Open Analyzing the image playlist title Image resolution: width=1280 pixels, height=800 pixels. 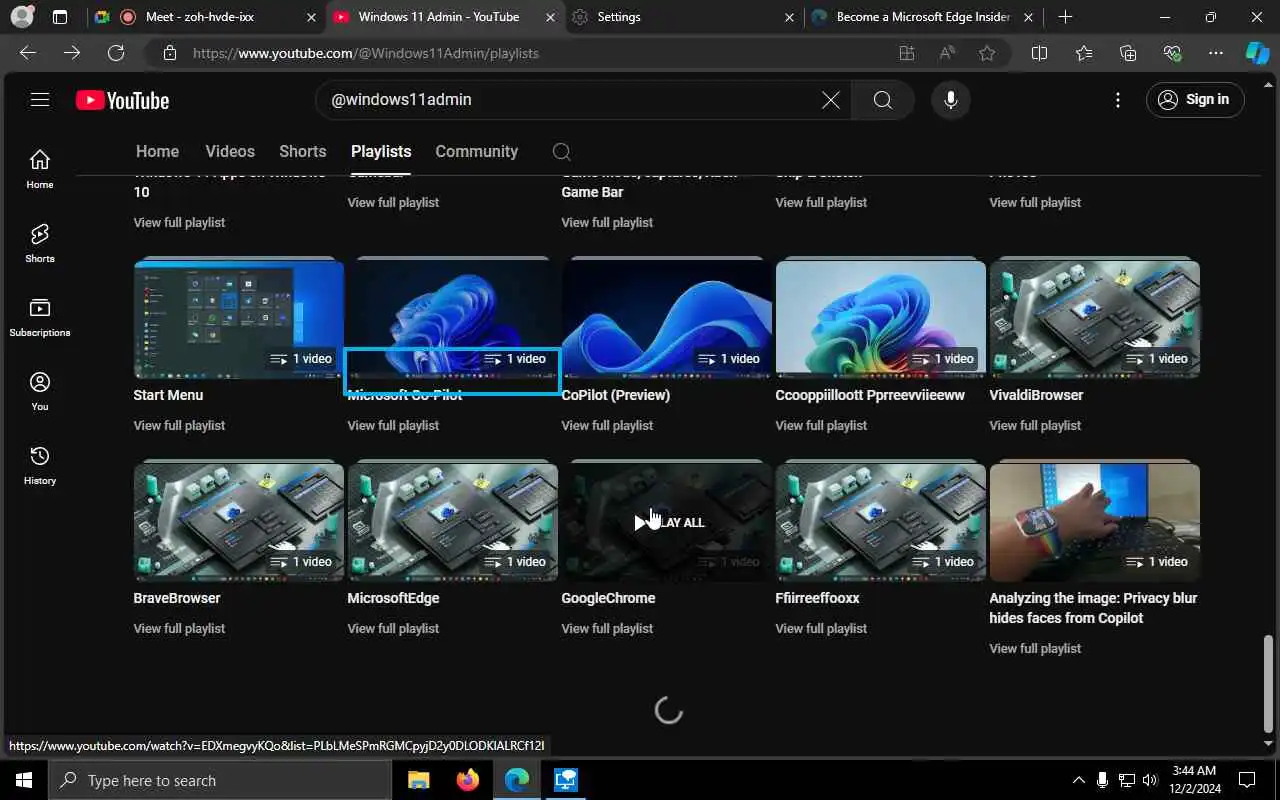pos(1093,608)
